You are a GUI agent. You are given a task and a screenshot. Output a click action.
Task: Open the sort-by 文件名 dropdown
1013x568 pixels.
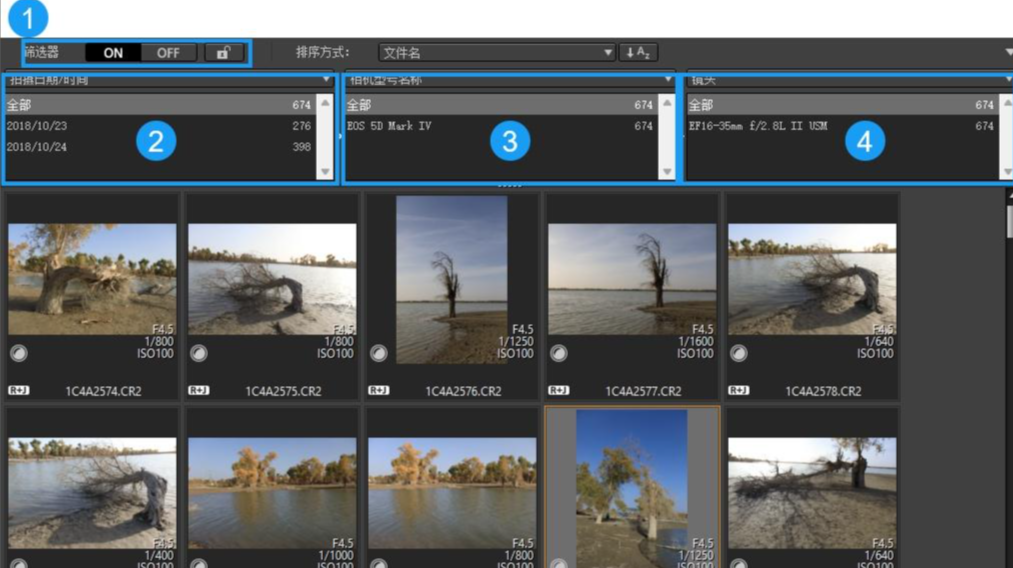pyautogui.click(x=496, y=53)
